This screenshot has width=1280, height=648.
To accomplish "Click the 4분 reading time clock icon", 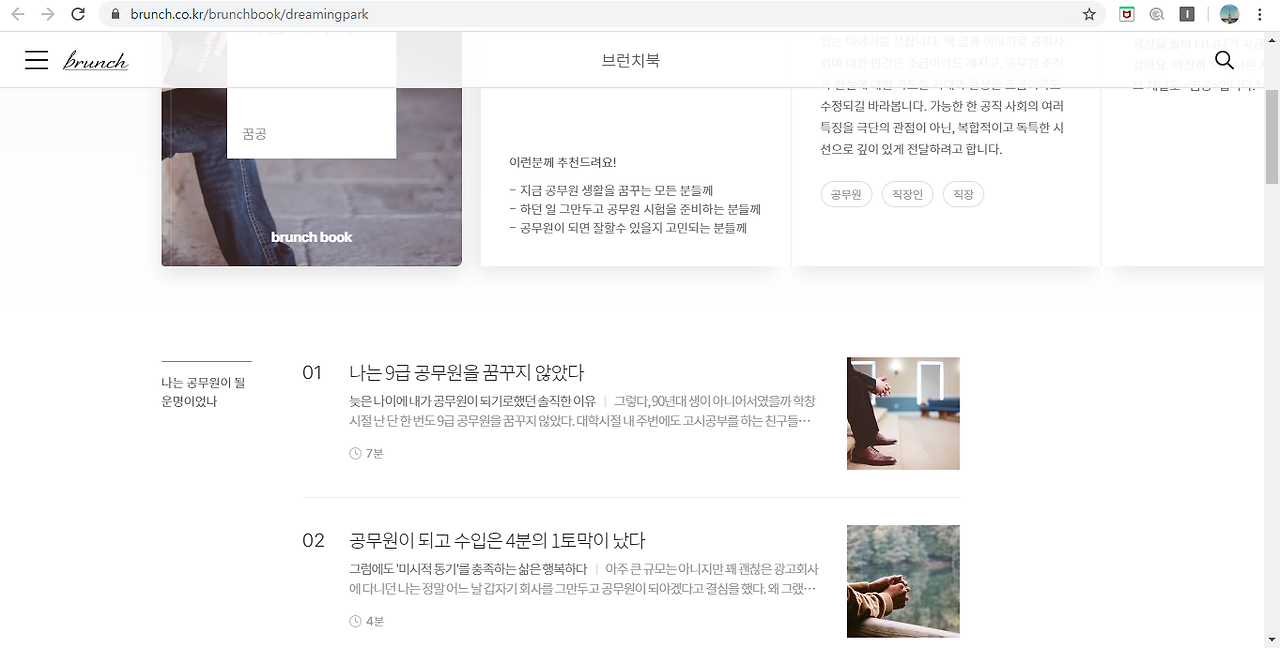I will (355, 621).
